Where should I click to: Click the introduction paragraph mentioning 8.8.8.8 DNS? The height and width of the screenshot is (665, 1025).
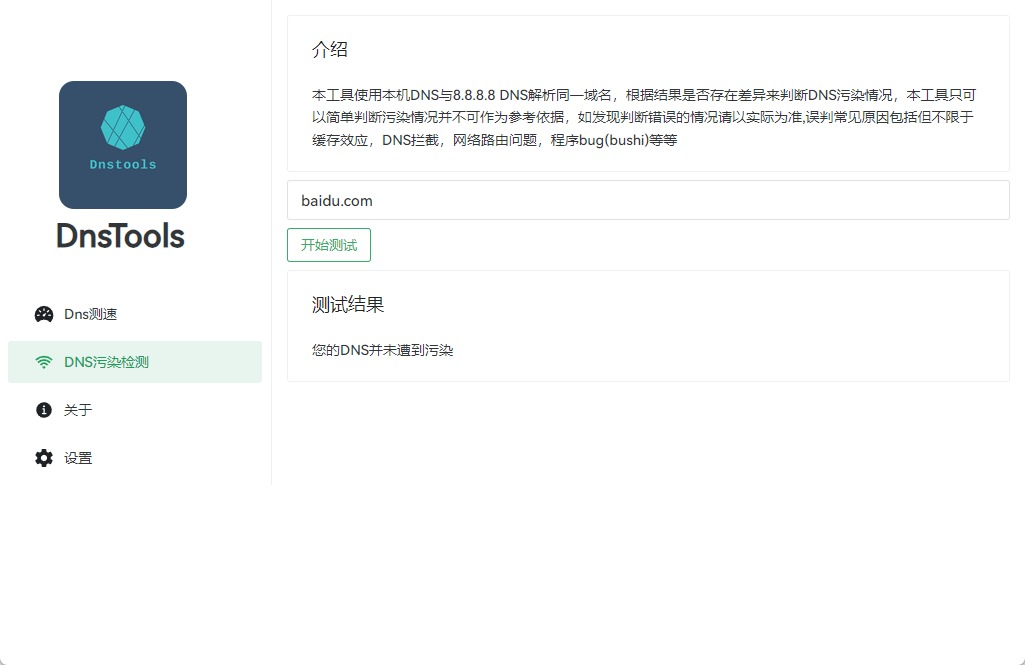(644, 117)
